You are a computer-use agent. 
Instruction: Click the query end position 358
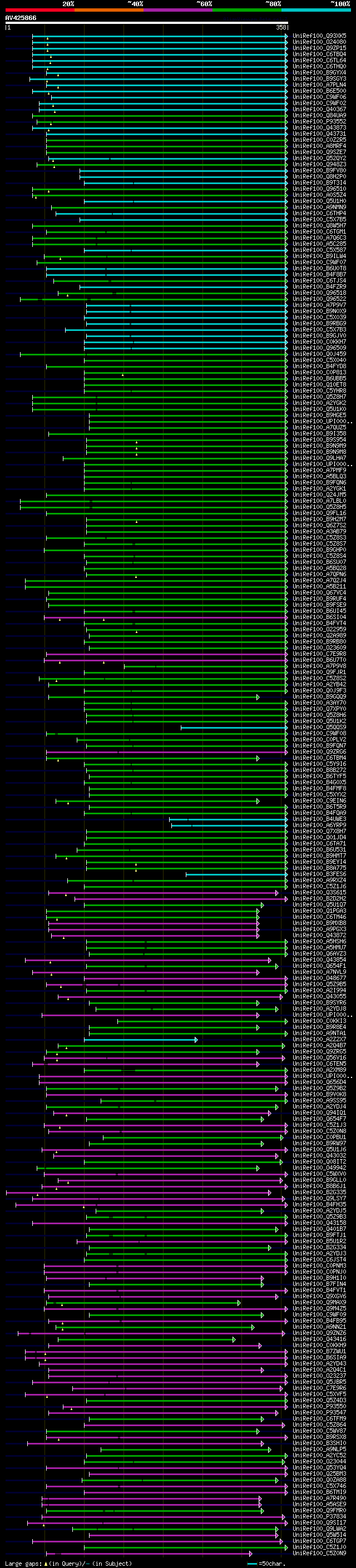tap(281, 27)
